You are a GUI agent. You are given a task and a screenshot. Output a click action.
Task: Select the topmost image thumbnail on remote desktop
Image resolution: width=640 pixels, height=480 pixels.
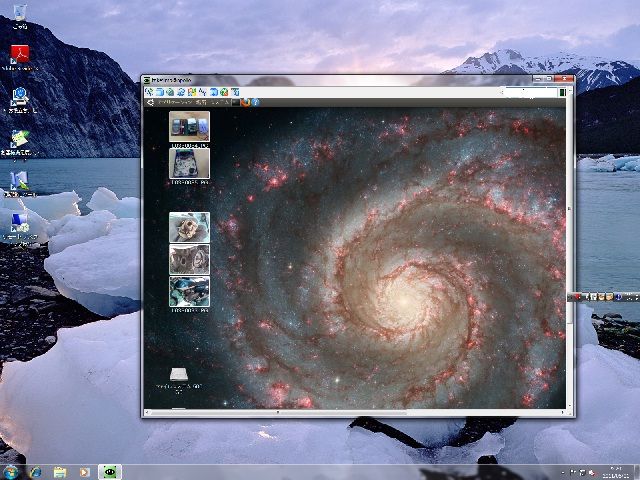(x=189, y=127)
